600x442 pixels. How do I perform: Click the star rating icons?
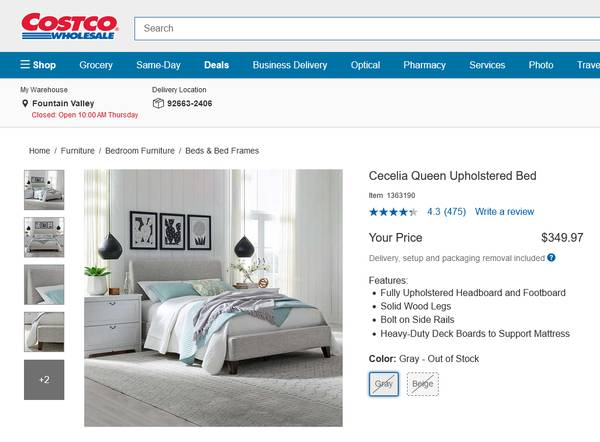(393, 212)
